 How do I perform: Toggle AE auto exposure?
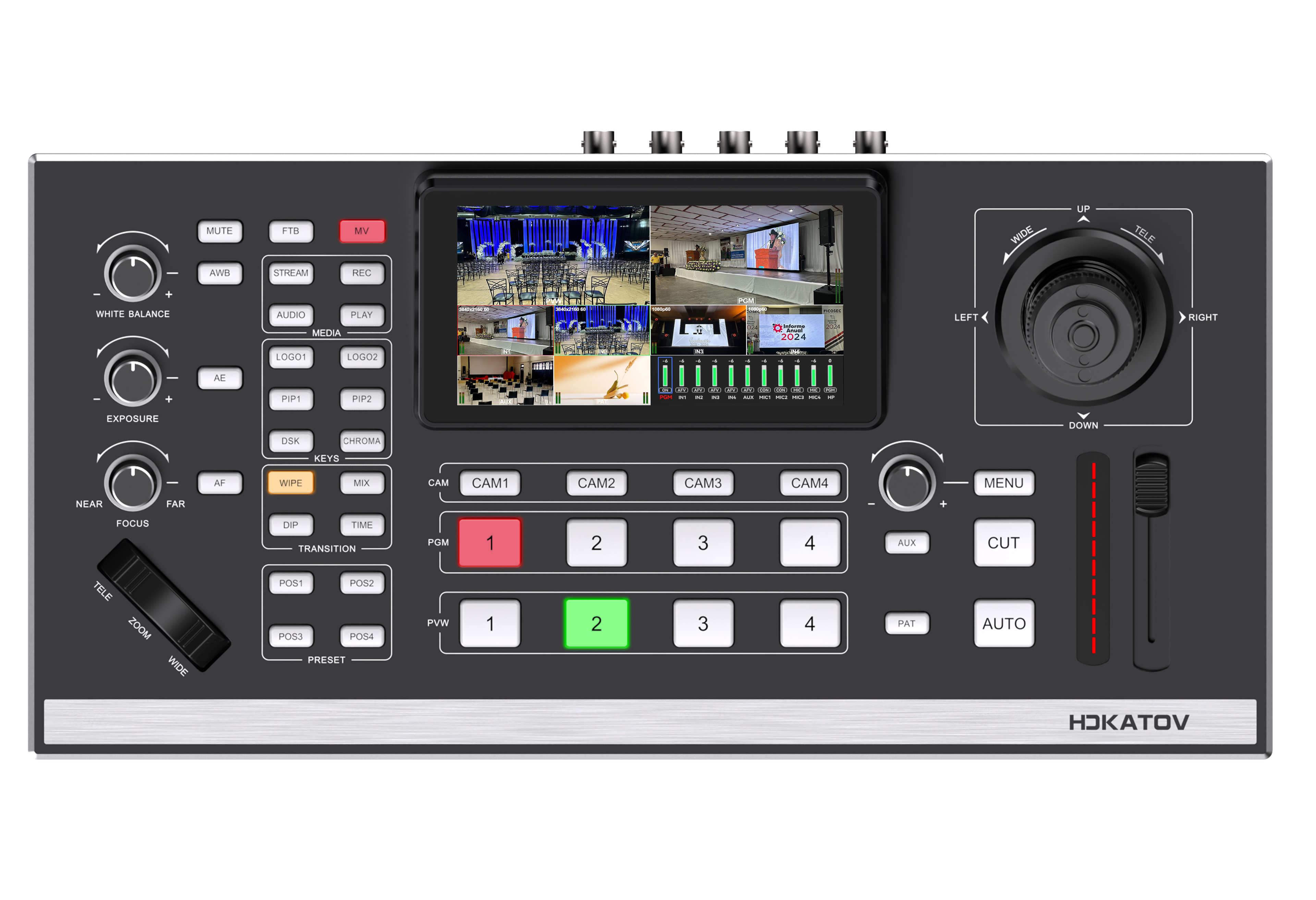point(220,378)
